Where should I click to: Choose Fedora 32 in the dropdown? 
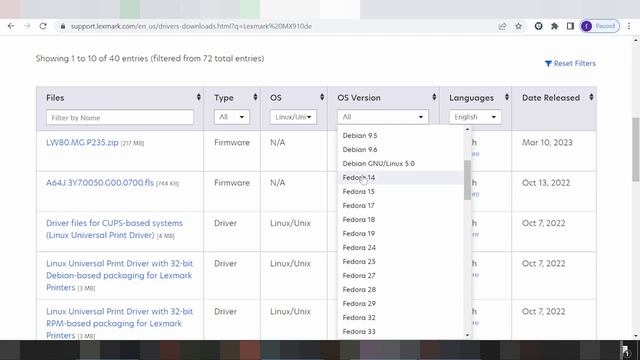coord(401,318)
